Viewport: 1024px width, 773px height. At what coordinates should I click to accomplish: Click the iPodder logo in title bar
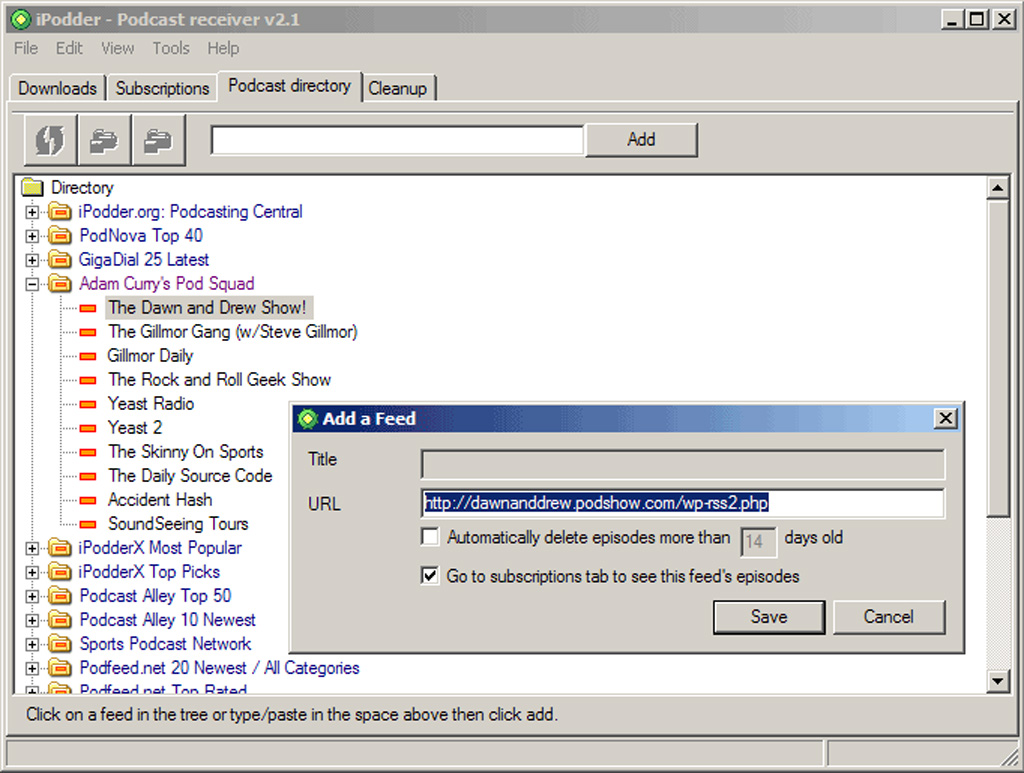(21, 20)
